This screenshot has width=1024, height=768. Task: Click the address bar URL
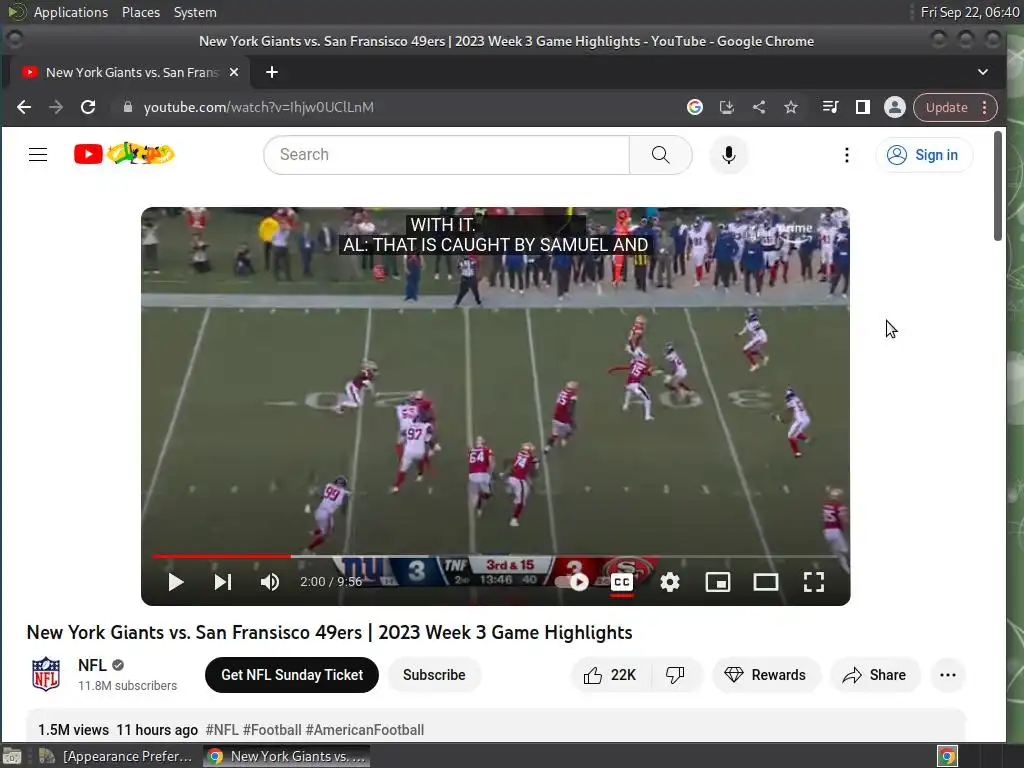259,107
